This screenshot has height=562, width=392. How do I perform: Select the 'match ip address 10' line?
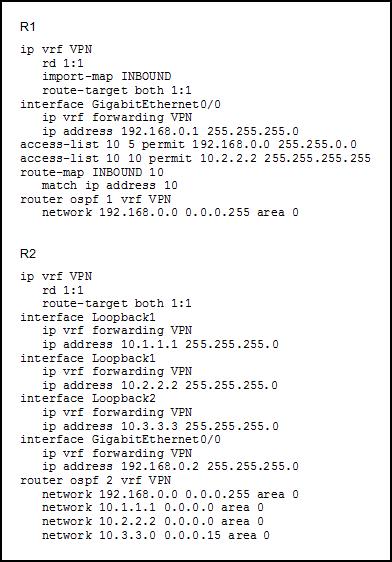point(110,186)
